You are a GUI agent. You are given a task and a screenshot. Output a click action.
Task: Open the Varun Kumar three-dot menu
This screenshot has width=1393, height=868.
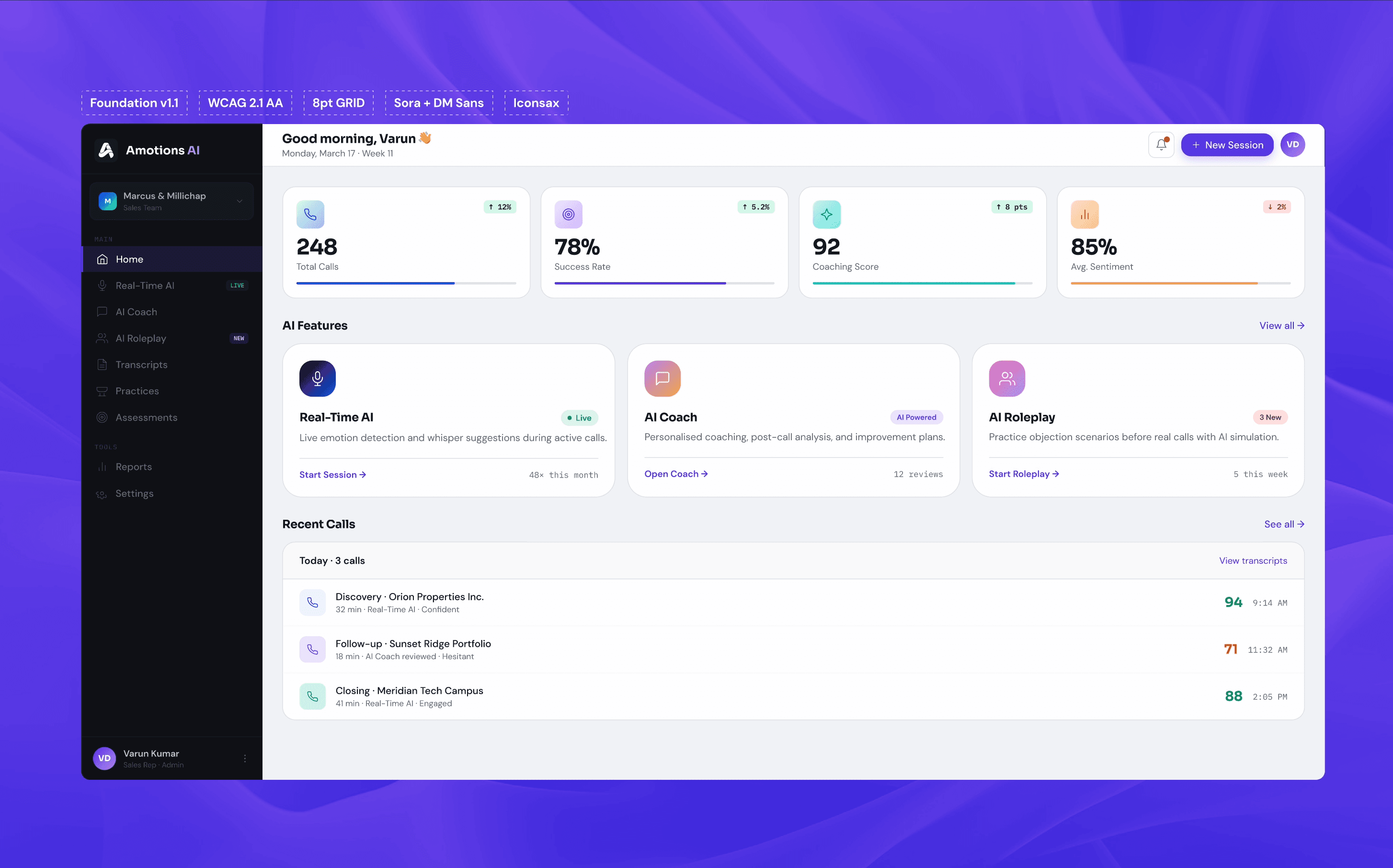point(244,758)
